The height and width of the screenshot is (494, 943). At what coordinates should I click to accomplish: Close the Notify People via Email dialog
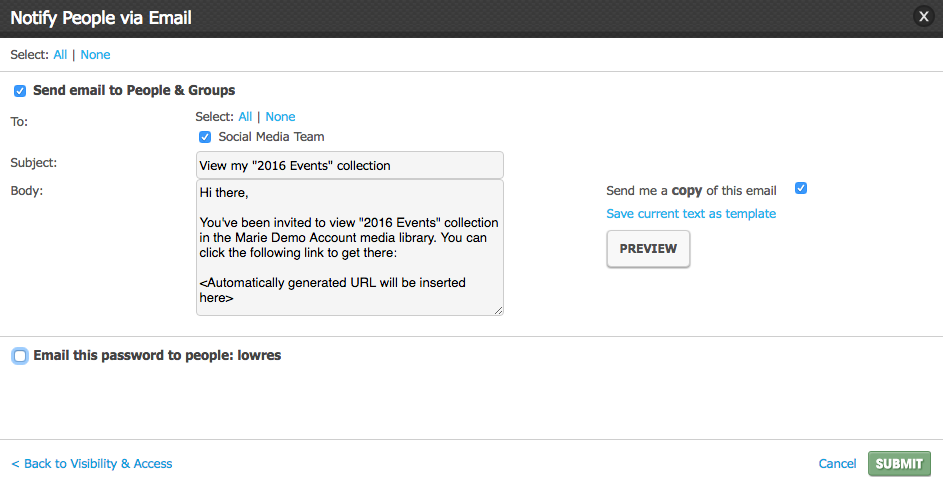[923, 17]
